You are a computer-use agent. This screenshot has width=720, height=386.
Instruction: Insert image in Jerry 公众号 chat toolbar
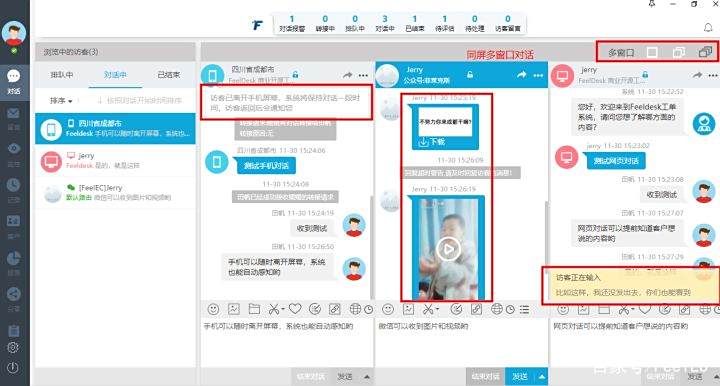(408, 309)
